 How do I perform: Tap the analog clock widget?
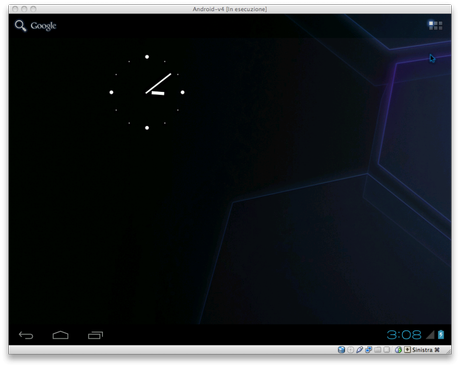coord(147,92)
